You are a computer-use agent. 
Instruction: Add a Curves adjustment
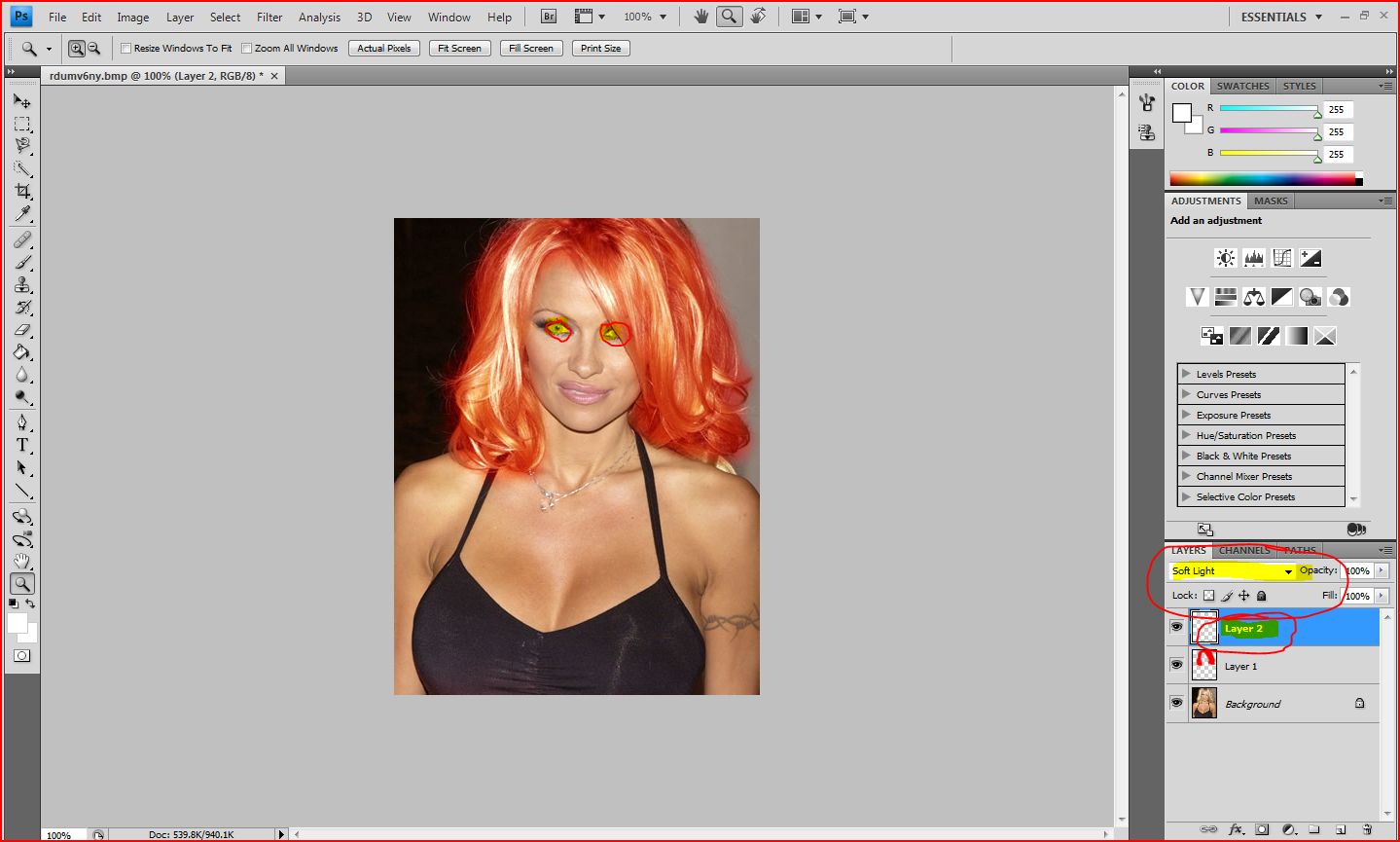(x=1282, y=258)
